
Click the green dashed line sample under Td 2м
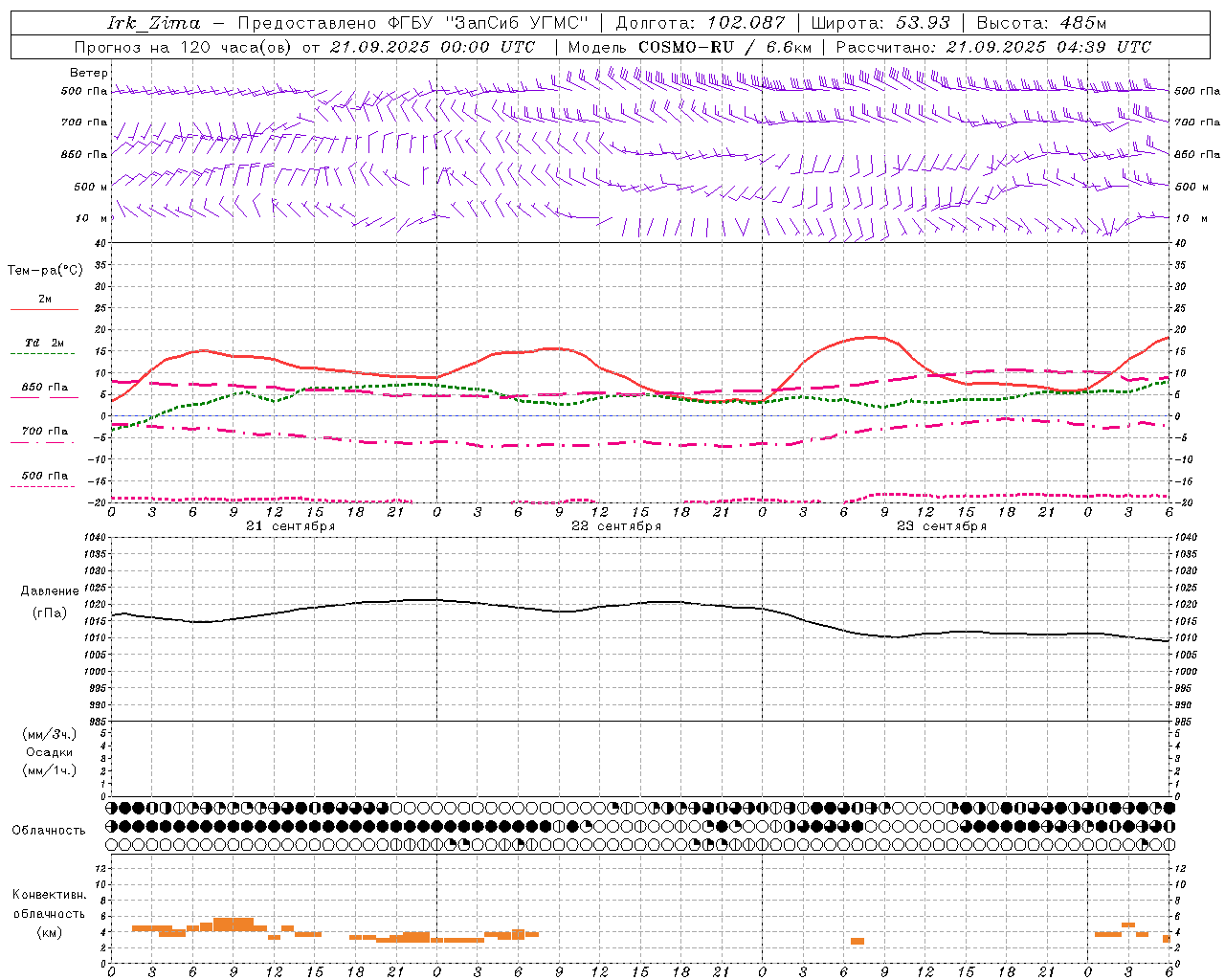click(x=44, y=354)
